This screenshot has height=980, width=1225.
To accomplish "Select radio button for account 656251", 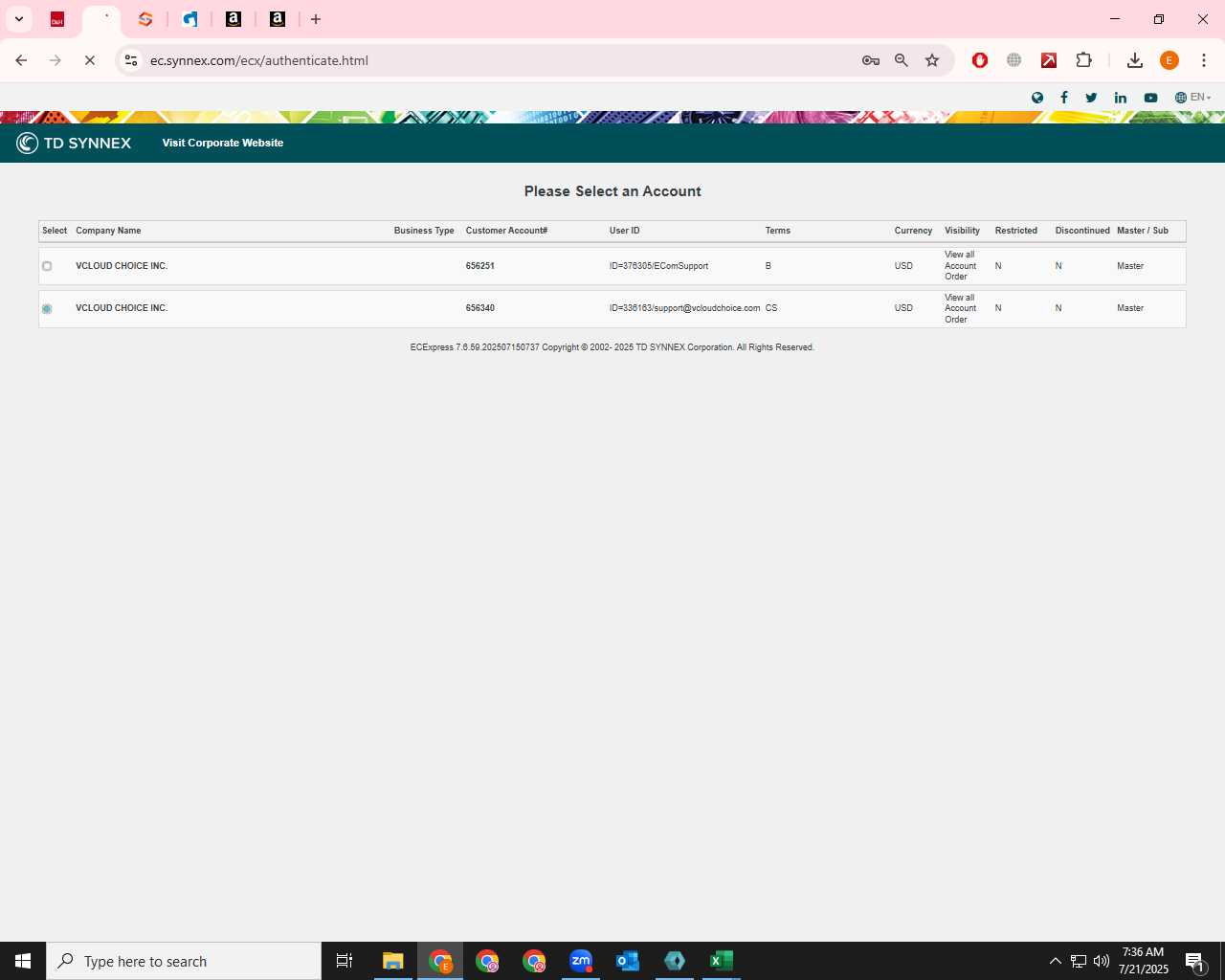I will (x=47, y=266).
